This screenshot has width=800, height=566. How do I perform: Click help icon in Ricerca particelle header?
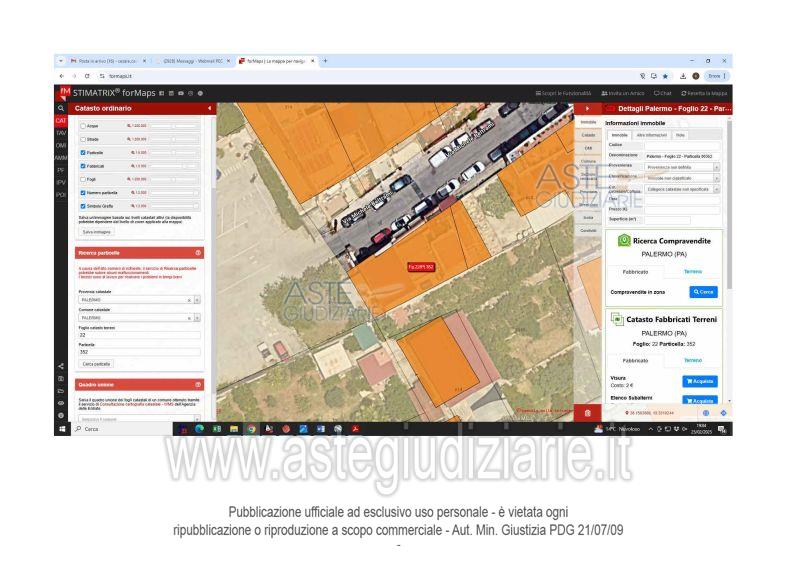pos(198,251)
